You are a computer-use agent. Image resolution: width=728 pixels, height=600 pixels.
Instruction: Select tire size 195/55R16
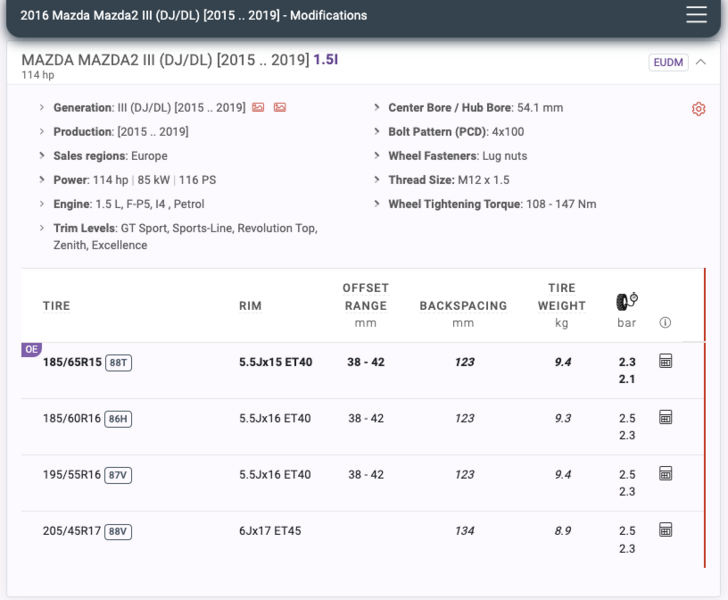pos(72,474)
